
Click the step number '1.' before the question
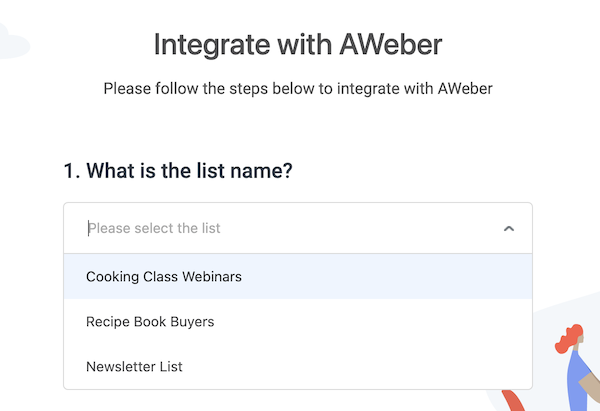tap(71, 171)
